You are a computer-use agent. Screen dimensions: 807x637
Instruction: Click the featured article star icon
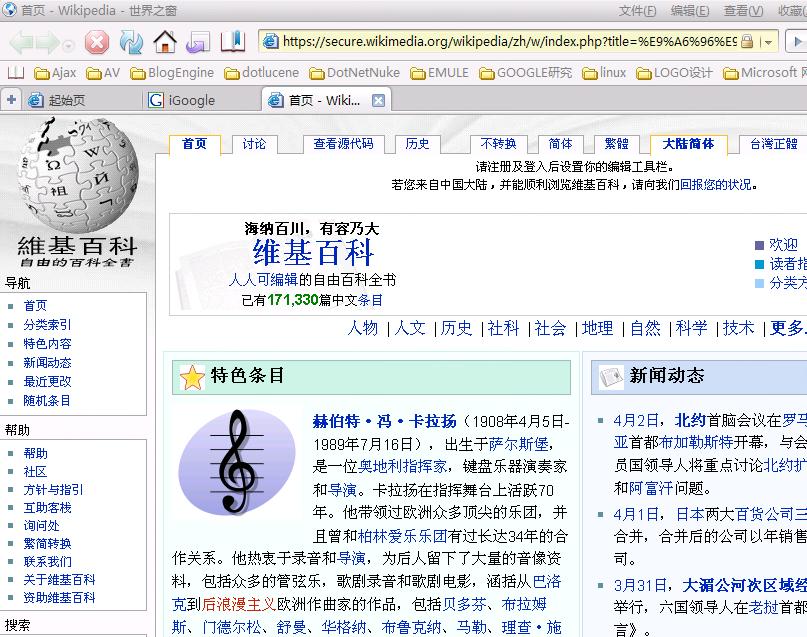(192, 377)
